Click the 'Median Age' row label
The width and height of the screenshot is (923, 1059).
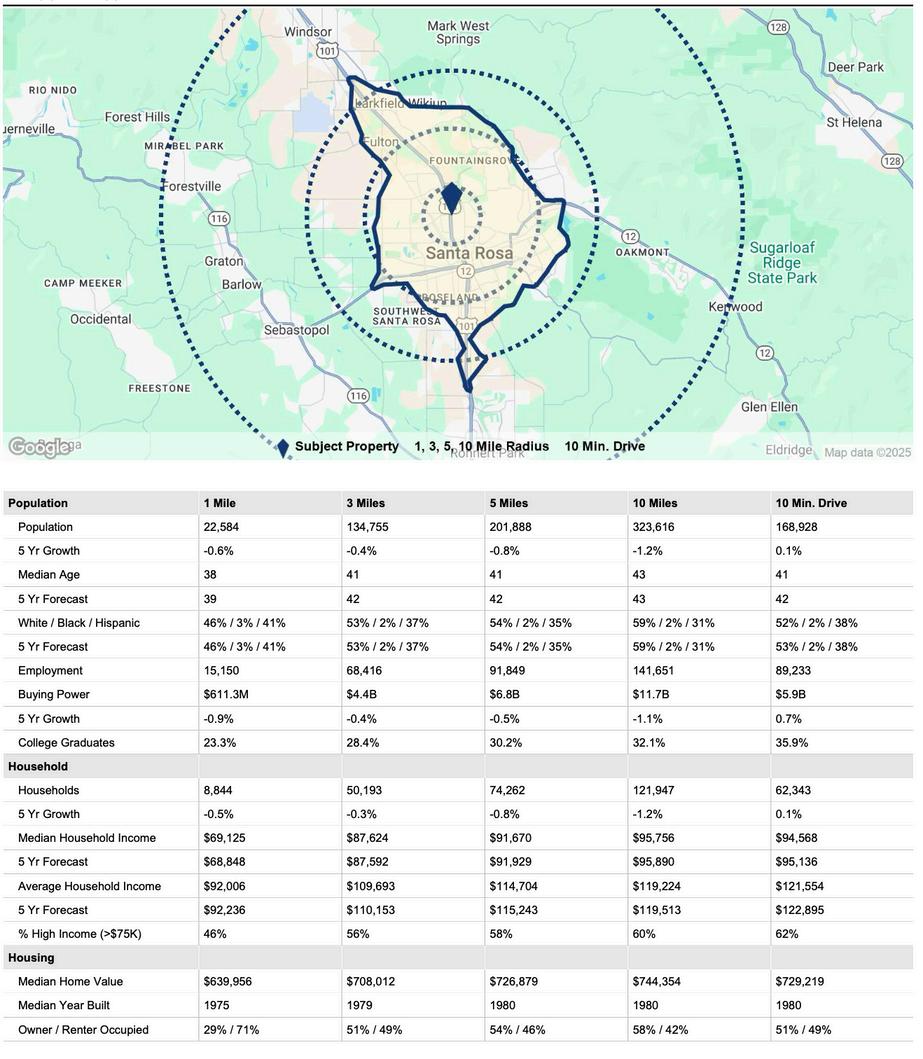[x=49, y=575]
